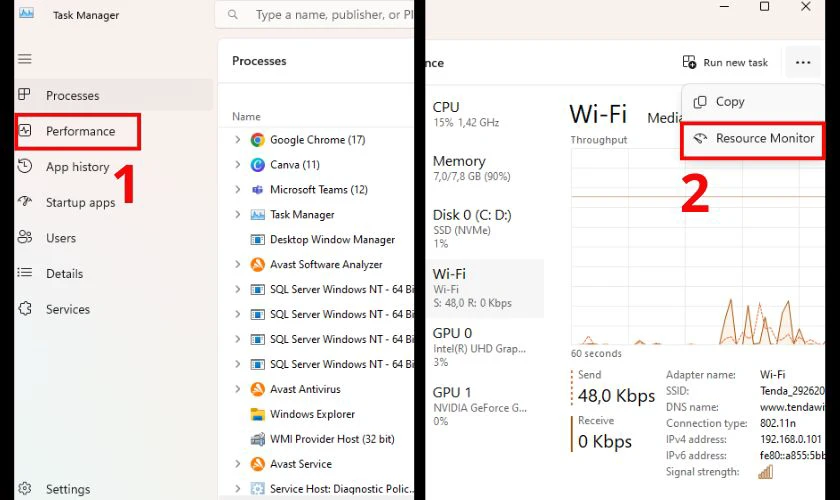Select Copy from the dropdown menu

[x=729, y=102]
